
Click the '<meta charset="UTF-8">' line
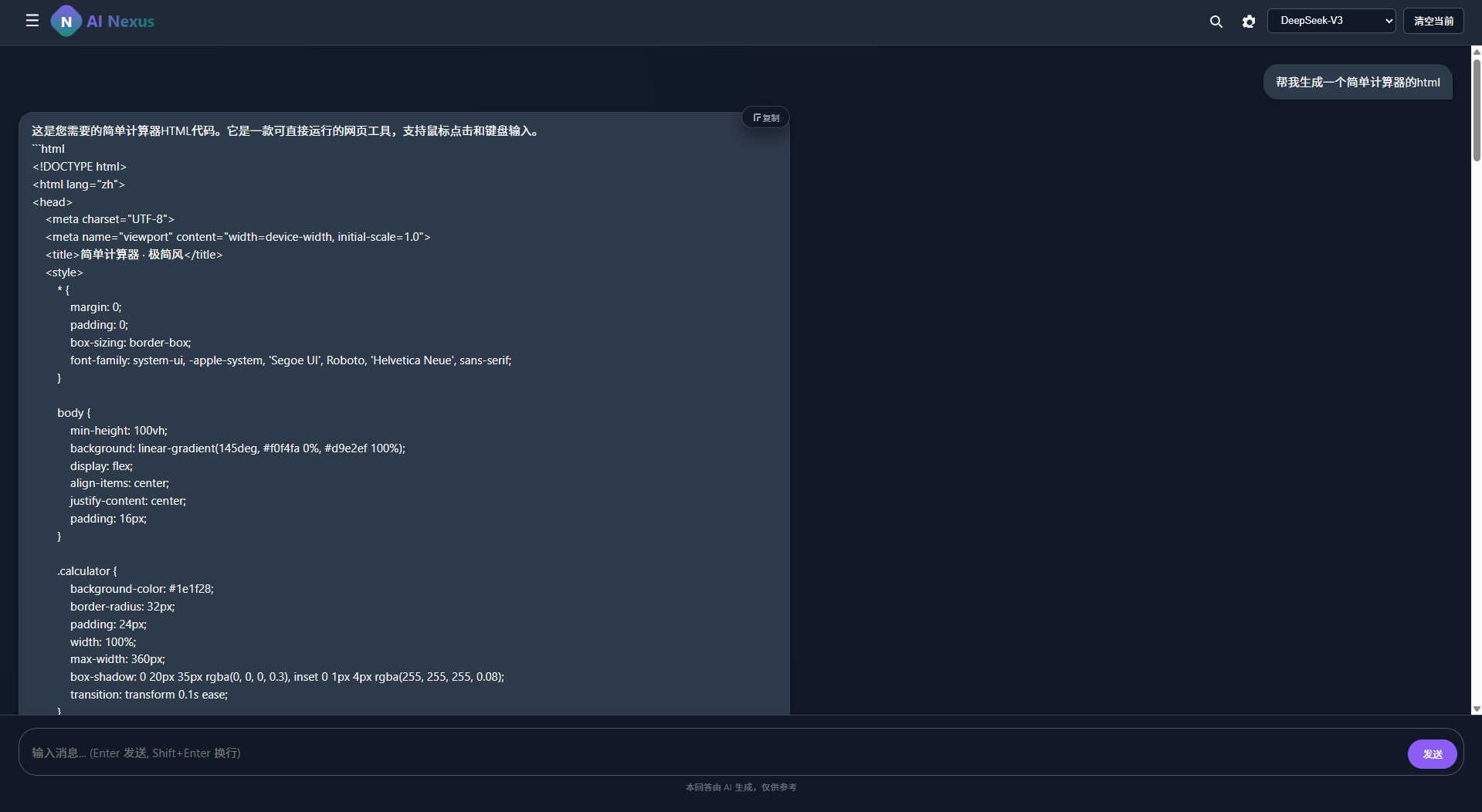point(110,219)
